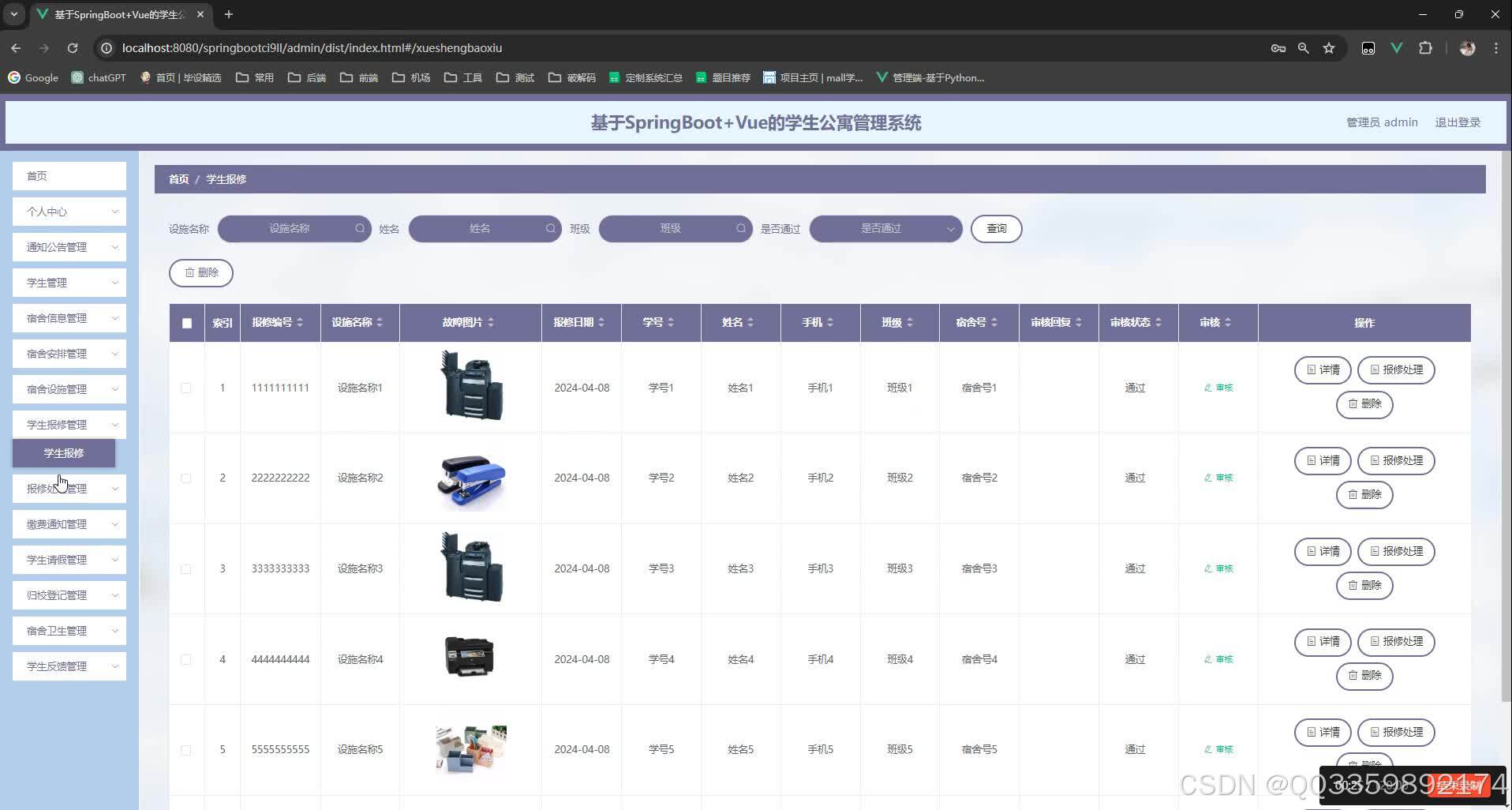This screenshot has height=810, width=1512.
Task: Open the 学生反馈管理 sidebar menu
Action: (x=69, y=666)
